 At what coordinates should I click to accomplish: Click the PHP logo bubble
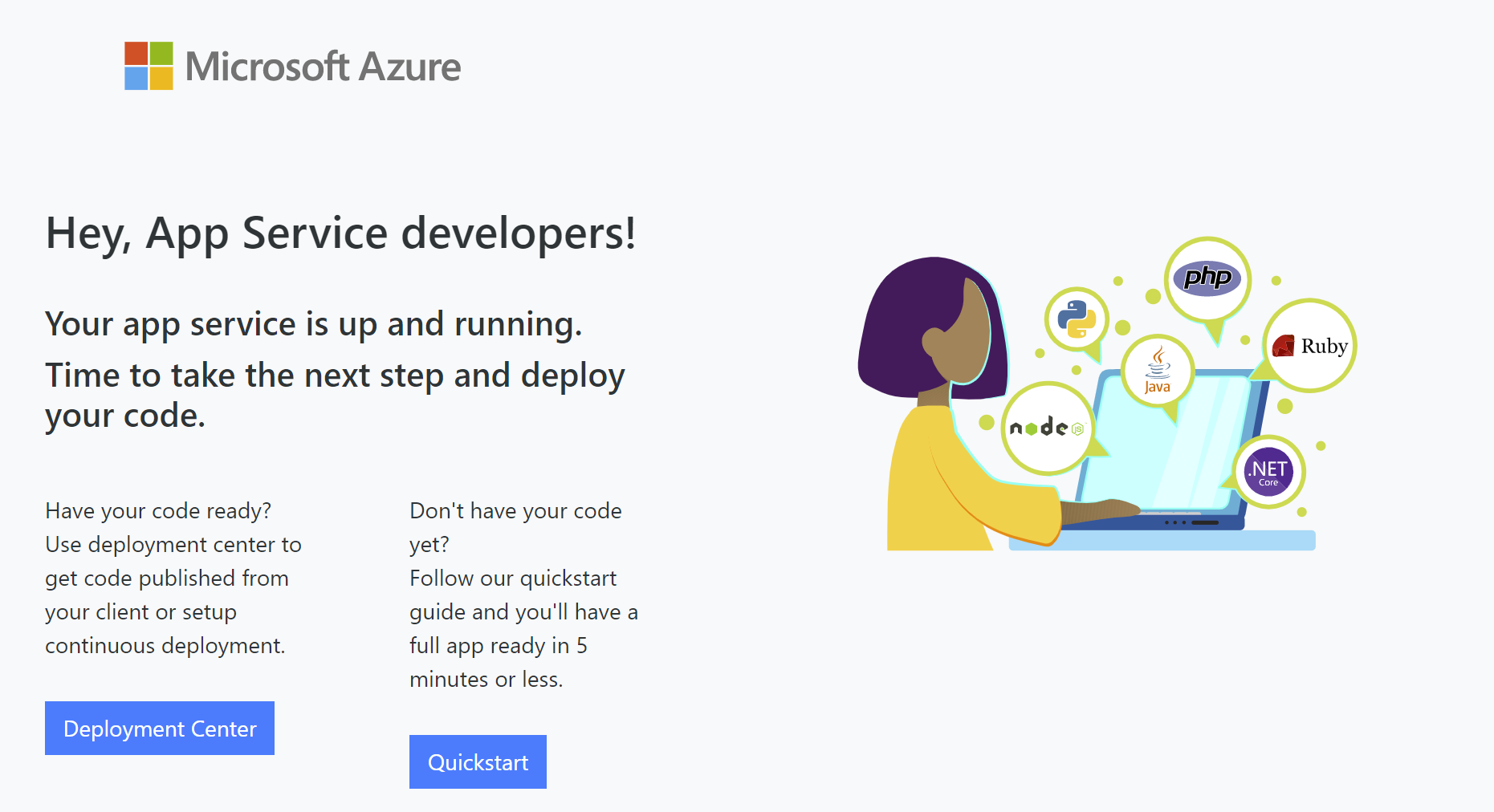coord(1207,279)
